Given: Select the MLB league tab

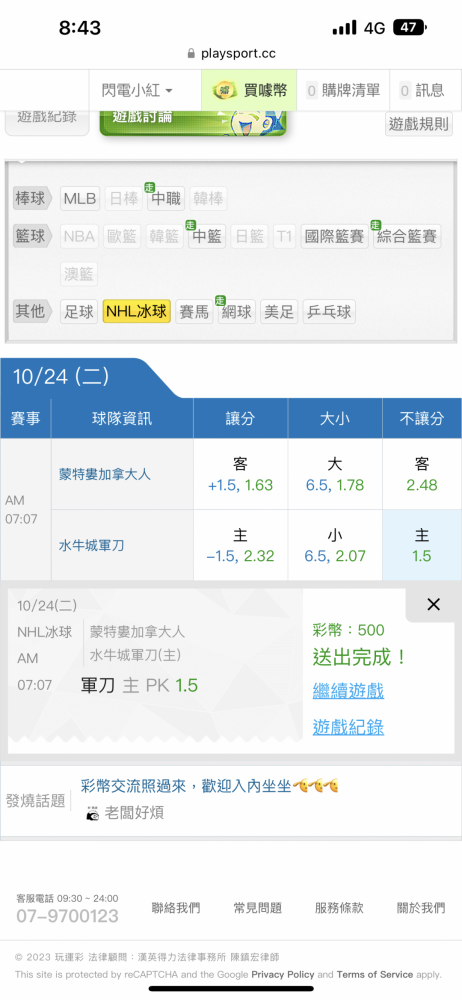Looking at the screenshot, I should pyautogui.click(x=80, y=199).
